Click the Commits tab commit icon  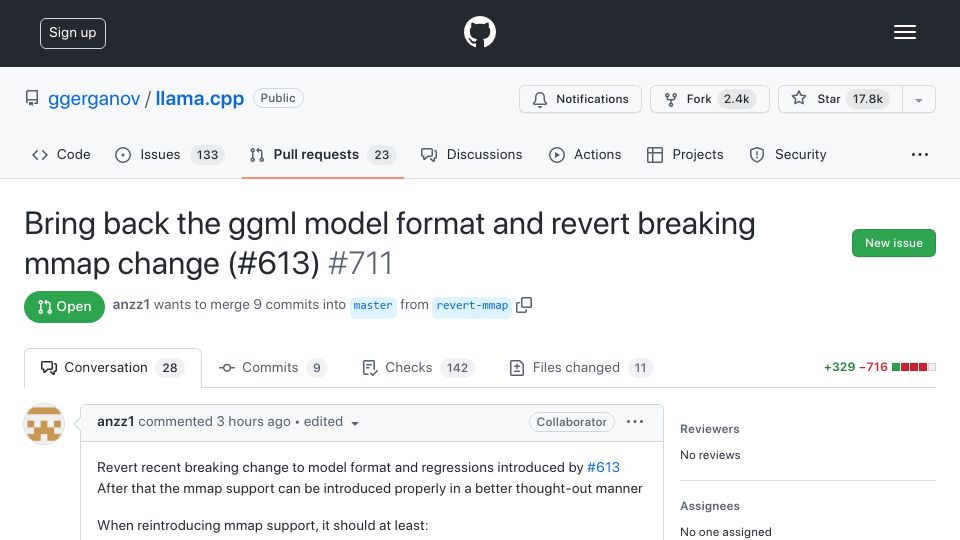tap(227, 368)
